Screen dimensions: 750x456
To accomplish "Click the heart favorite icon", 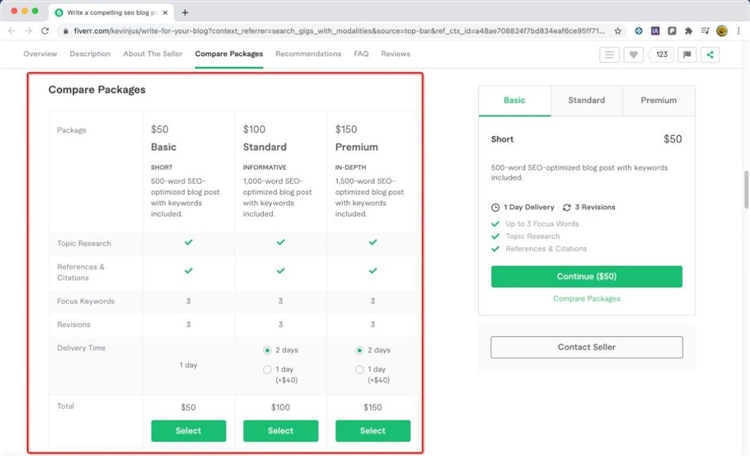I will tap(633, 54).
